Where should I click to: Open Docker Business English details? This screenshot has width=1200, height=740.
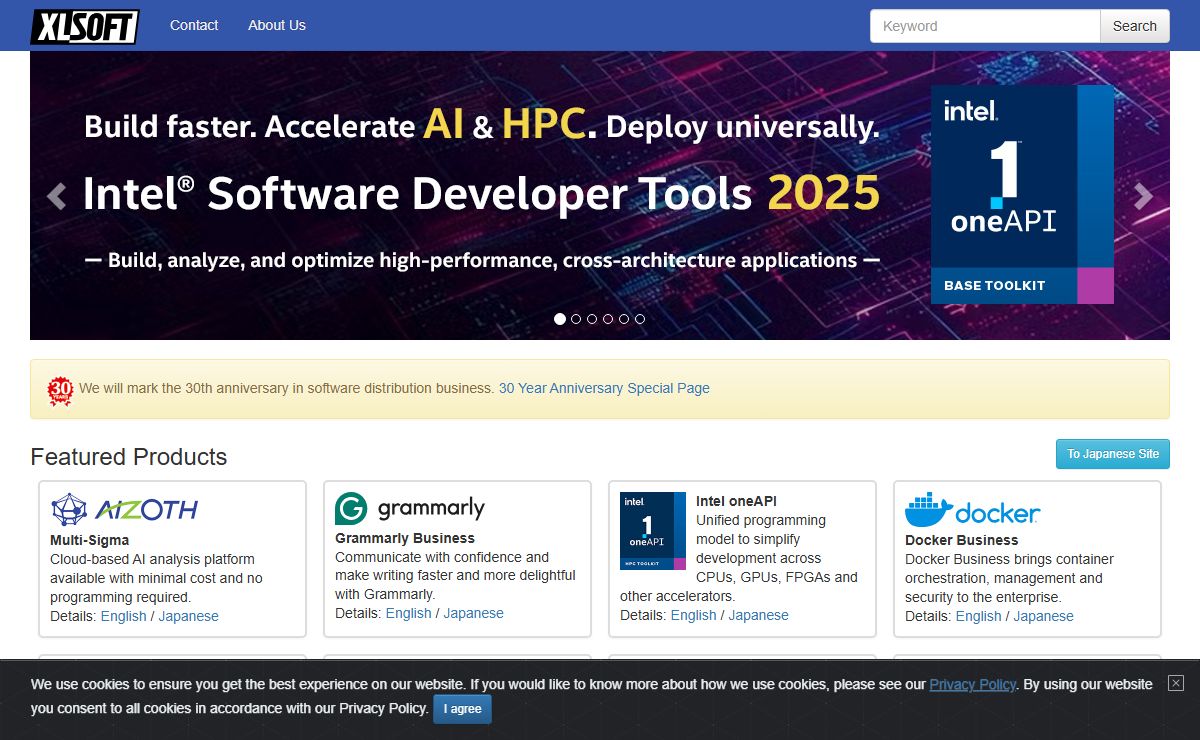click(979, 616)
